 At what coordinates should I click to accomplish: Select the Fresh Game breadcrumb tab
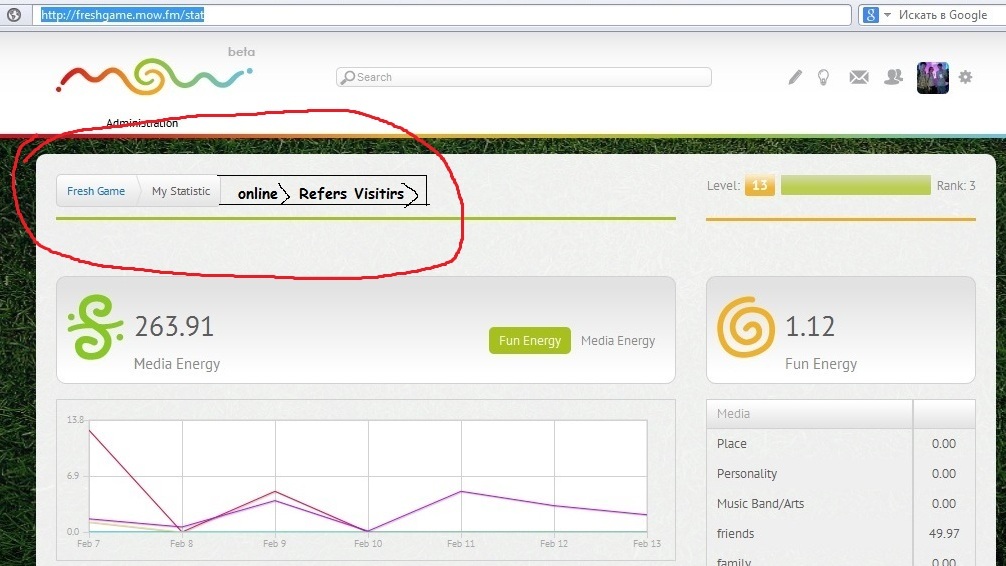coord(96,191)
